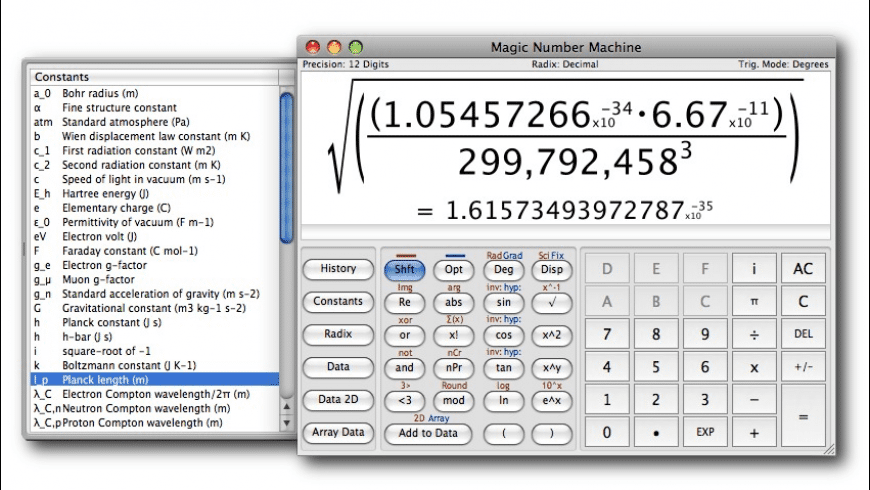The width and height of the screenshot is (870, 490).
Task: Select Bohr radius (m) constant
Action: 154,93
